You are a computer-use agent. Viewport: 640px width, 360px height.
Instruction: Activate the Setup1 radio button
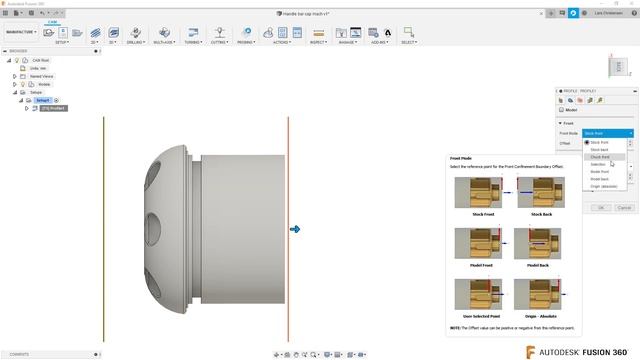click(56, 100)
